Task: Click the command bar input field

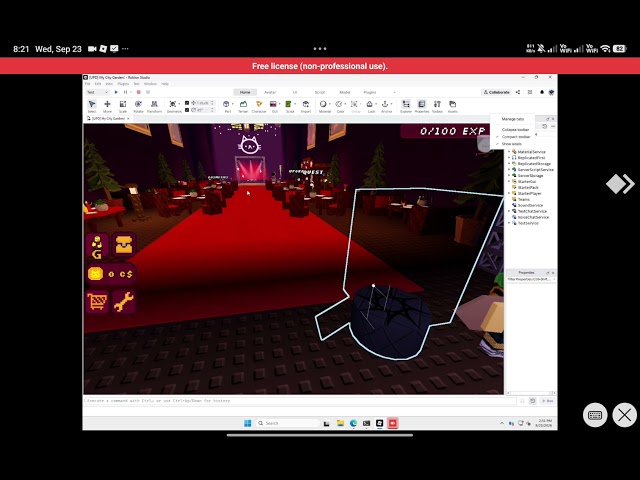Action: [x=300, y=401]
